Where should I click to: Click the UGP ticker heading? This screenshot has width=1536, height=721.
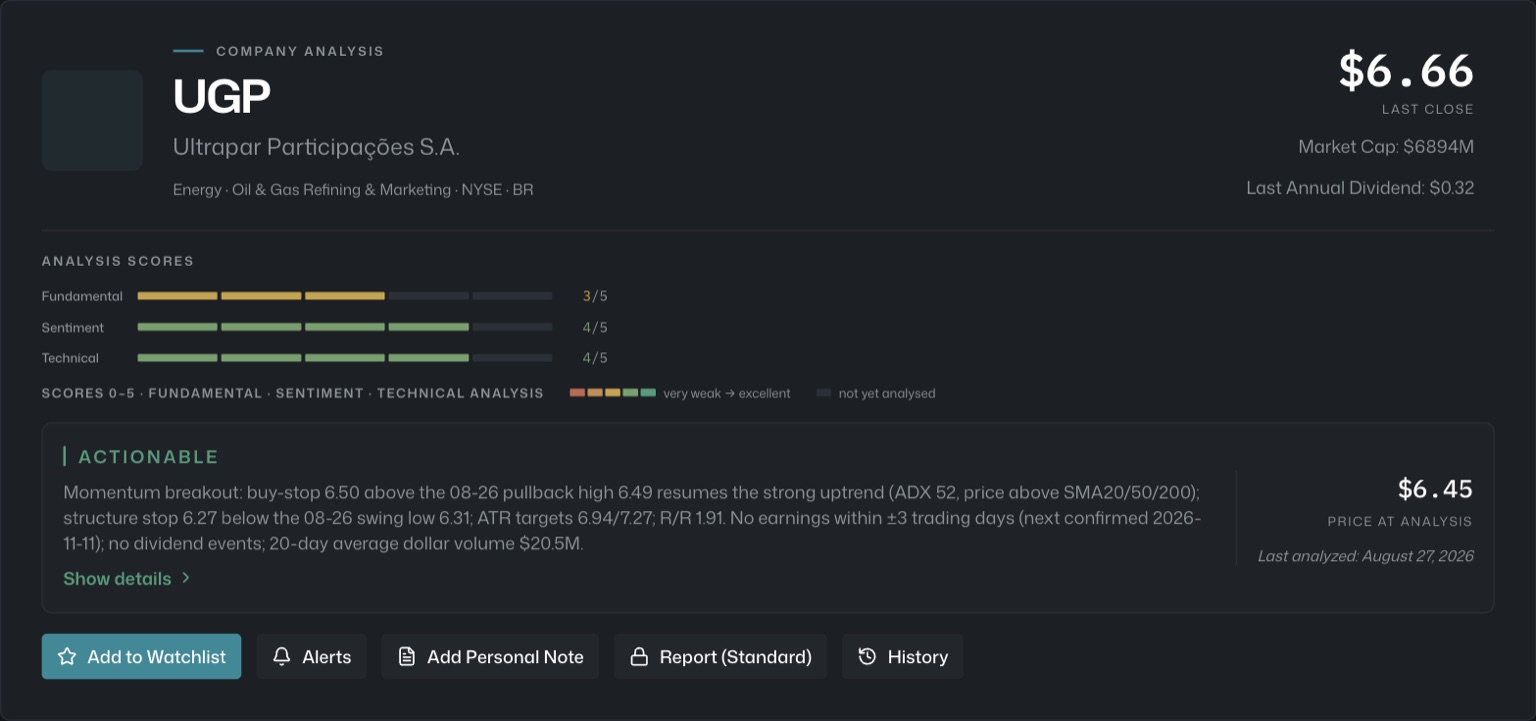(x=222, y=96)
